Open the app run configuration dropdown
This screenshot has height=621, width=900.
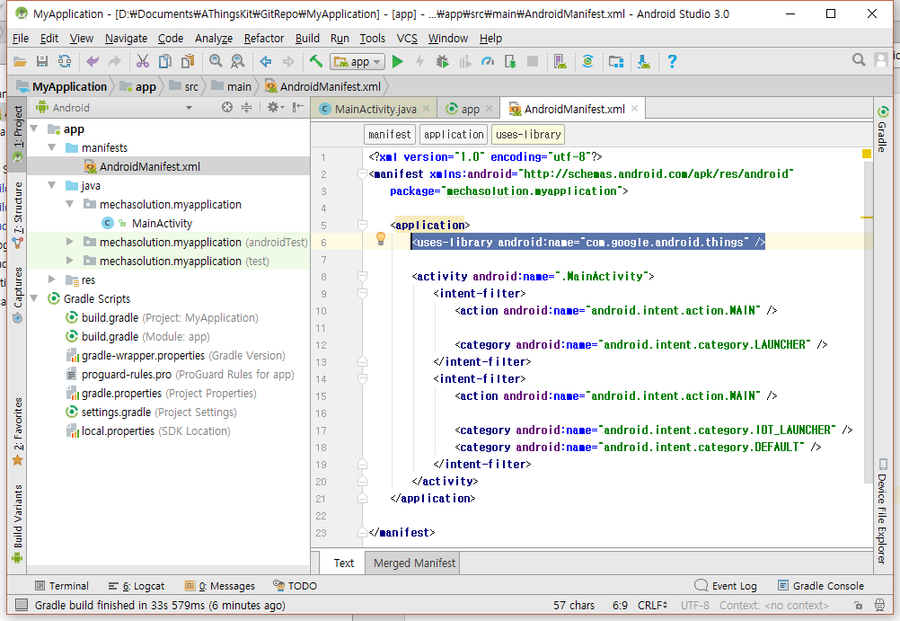(x=357, y=61)
